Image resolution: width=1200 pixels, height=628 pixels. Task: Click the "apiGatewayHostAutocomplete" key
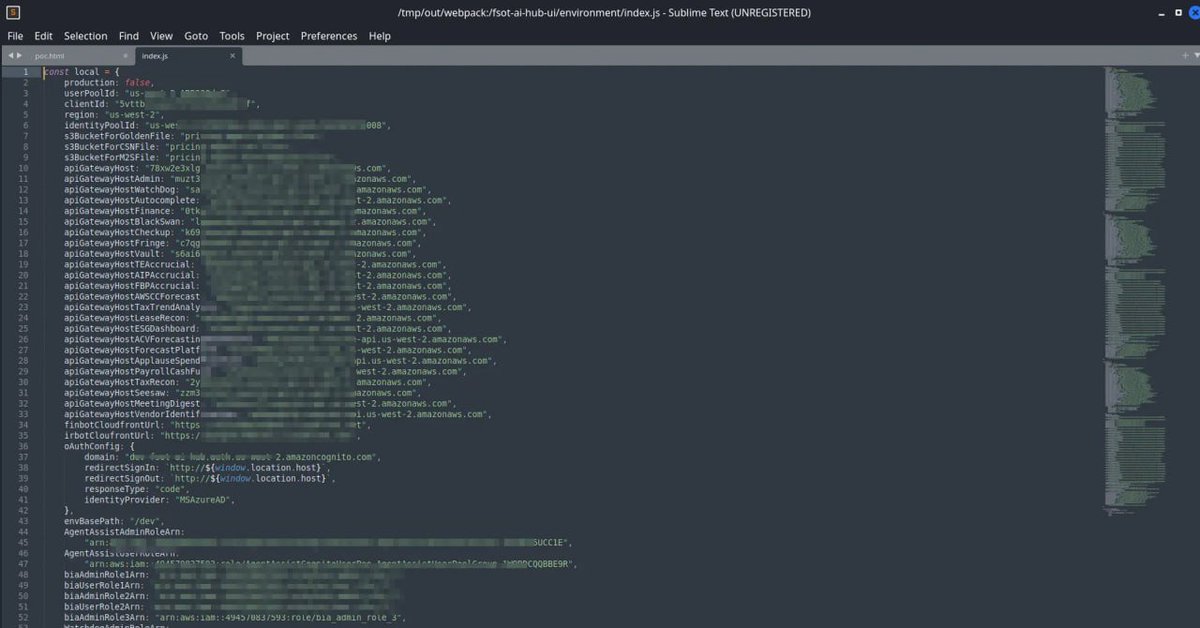click(132, 200)
